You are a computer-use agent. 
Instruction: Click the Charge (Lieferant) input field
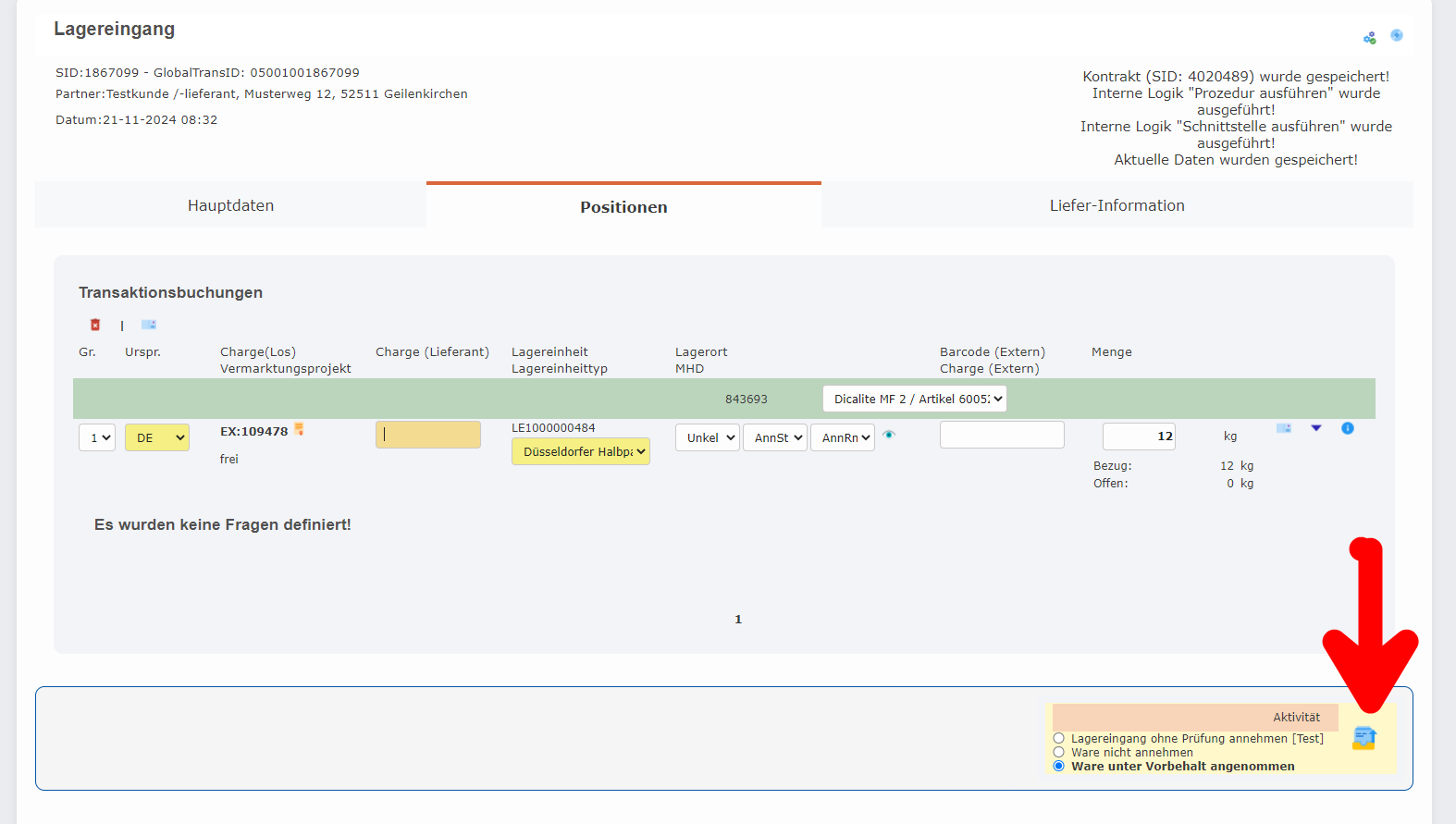(x=428, y=435)
